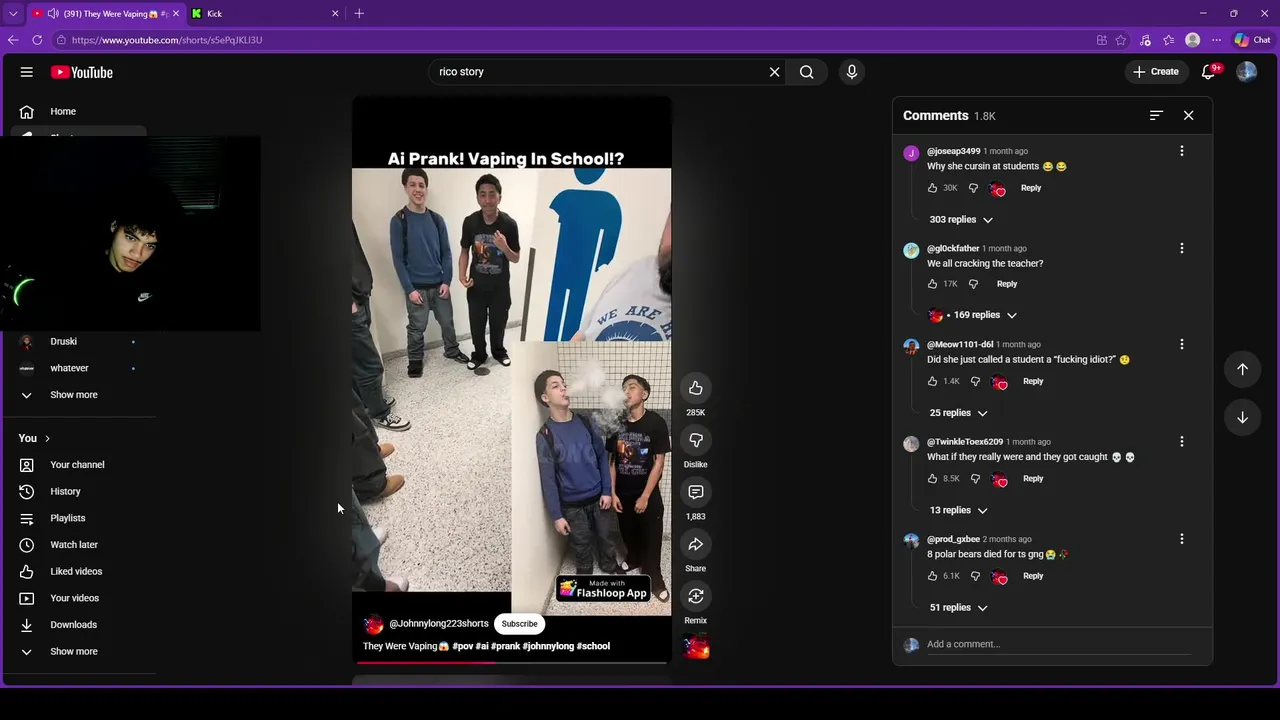The height and width of the screenshot is (720, 1280).
Task: Click the Create button
Action: click(x=1156, y=72)
